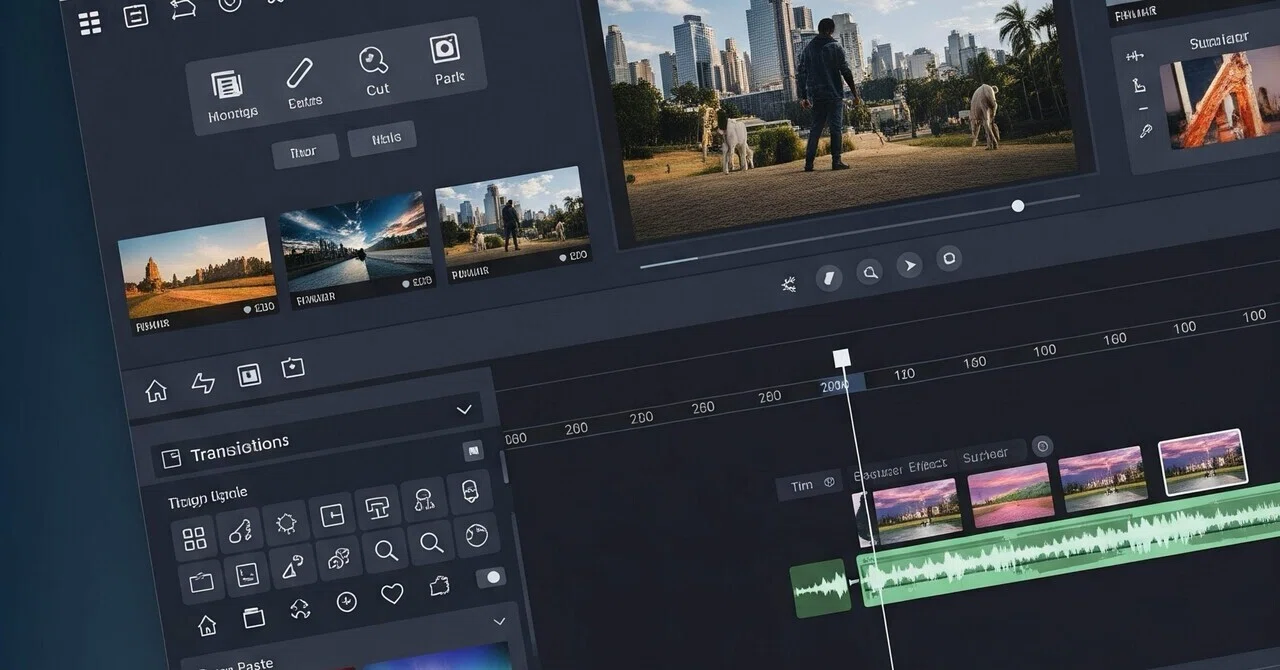Screen dimensions: 1280x670
Task: Click the lightning bolt icon
Action: coord(203,383)
